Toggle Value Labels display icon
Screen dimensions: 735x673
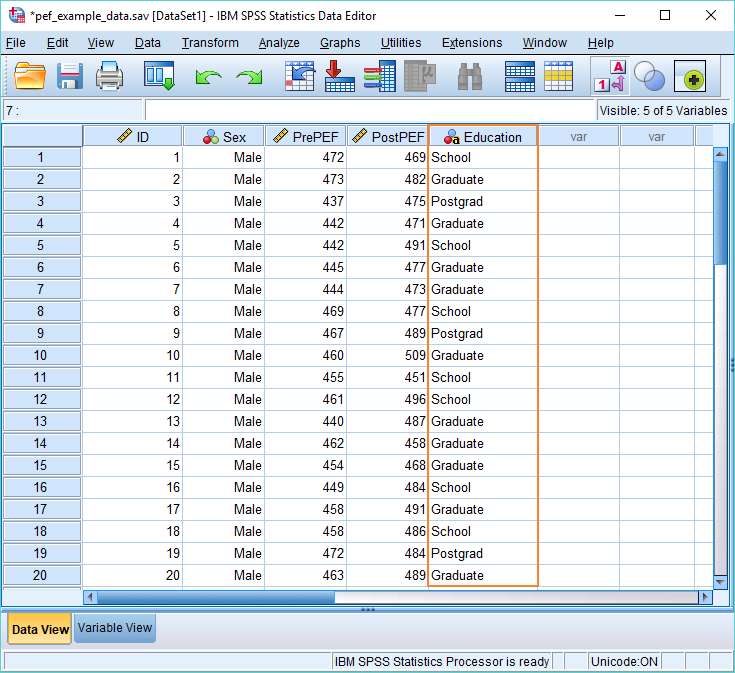pos(610,76)
